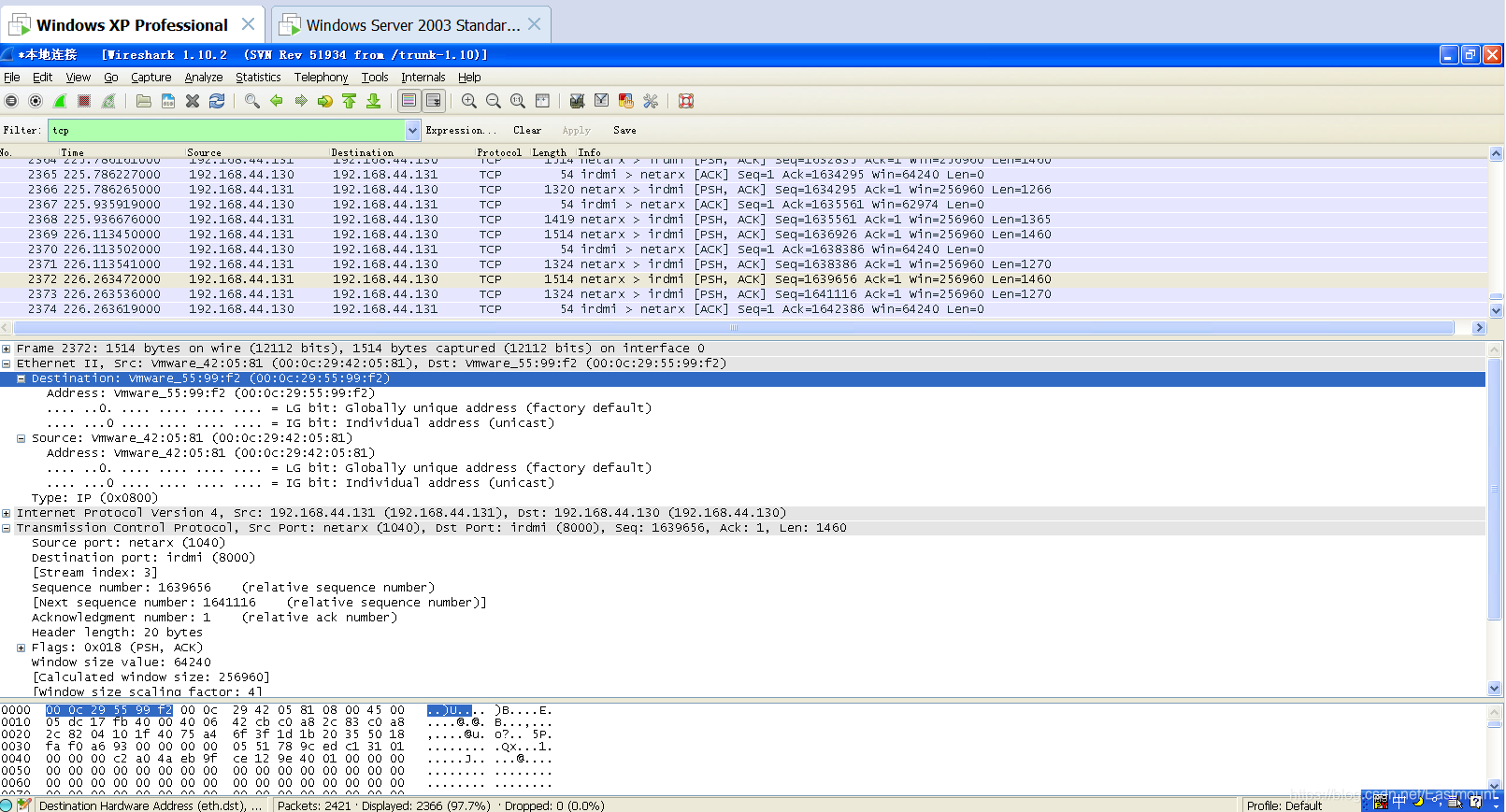The width and height of the screenshot is (1506, 812).
Task: Open the Statistics menu
Action: pos(258,78)
